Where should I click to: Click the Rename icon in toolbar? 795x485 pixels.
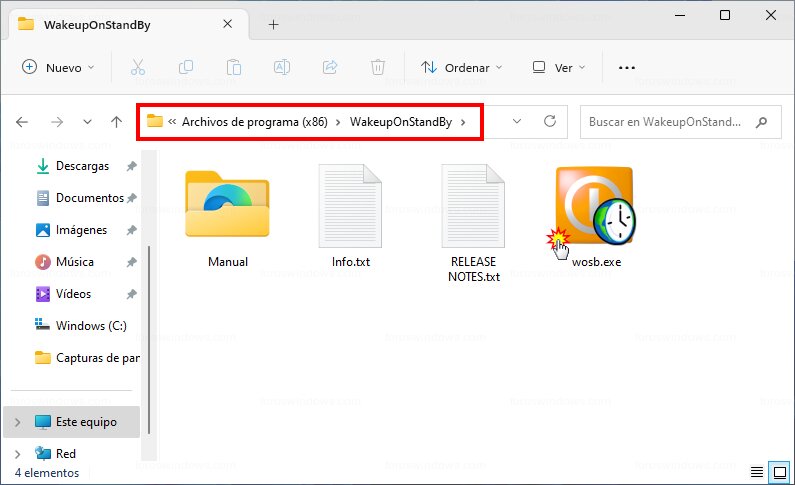point(281,67)
